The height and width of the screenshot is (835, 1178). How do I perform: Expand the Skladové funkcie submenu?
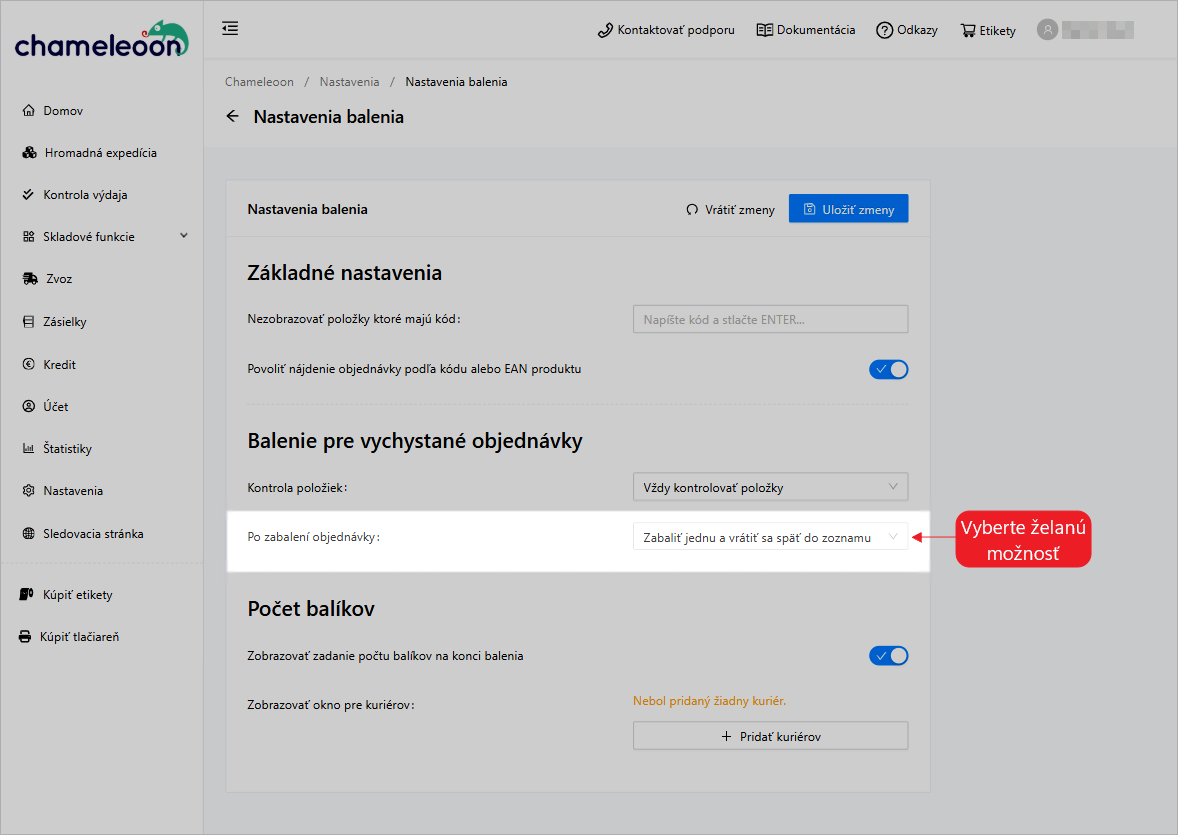click(x=183, y=236)
